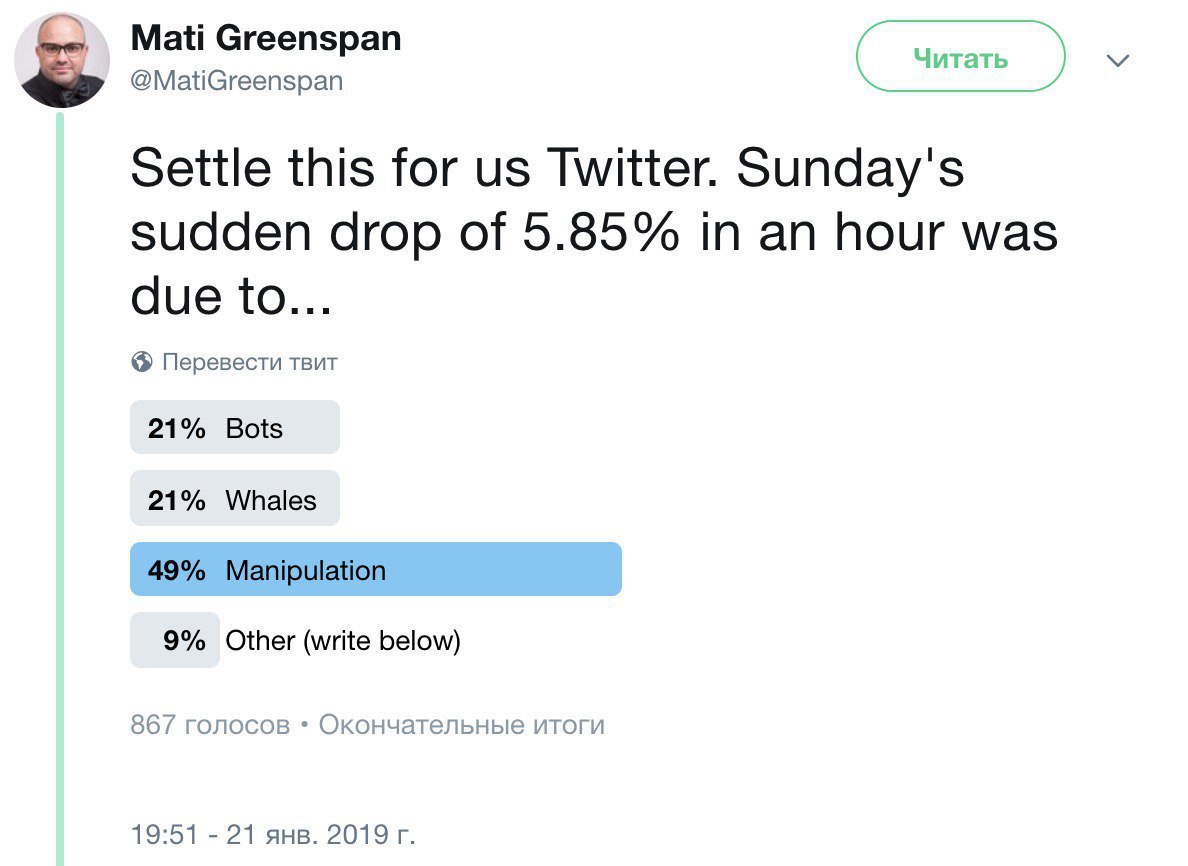
Task: Click the globe translate icon
Action: tap(142, 362)
